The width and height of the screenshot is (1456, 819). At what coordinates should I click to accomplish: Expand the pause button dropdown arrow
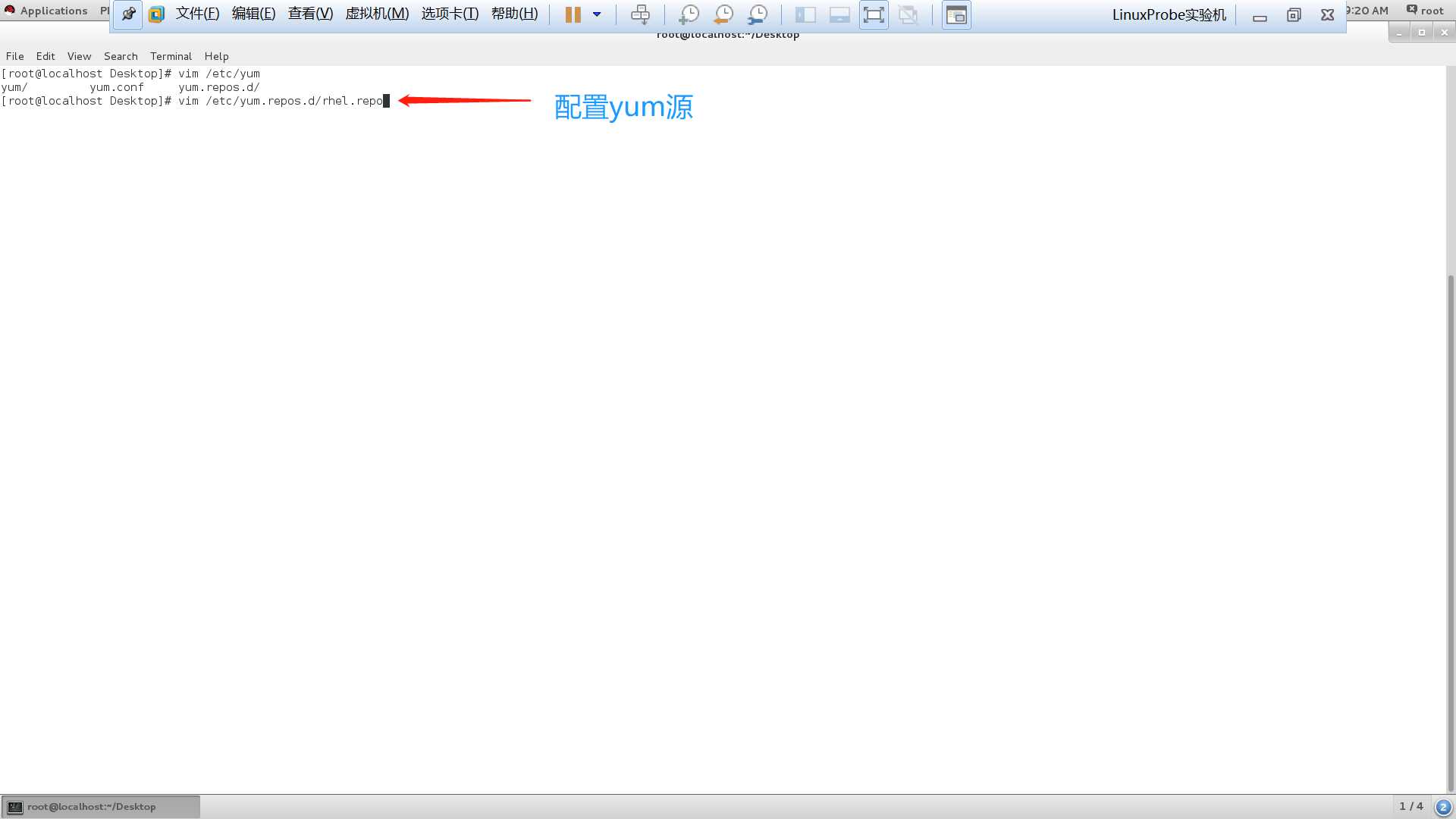pos(596,14)
